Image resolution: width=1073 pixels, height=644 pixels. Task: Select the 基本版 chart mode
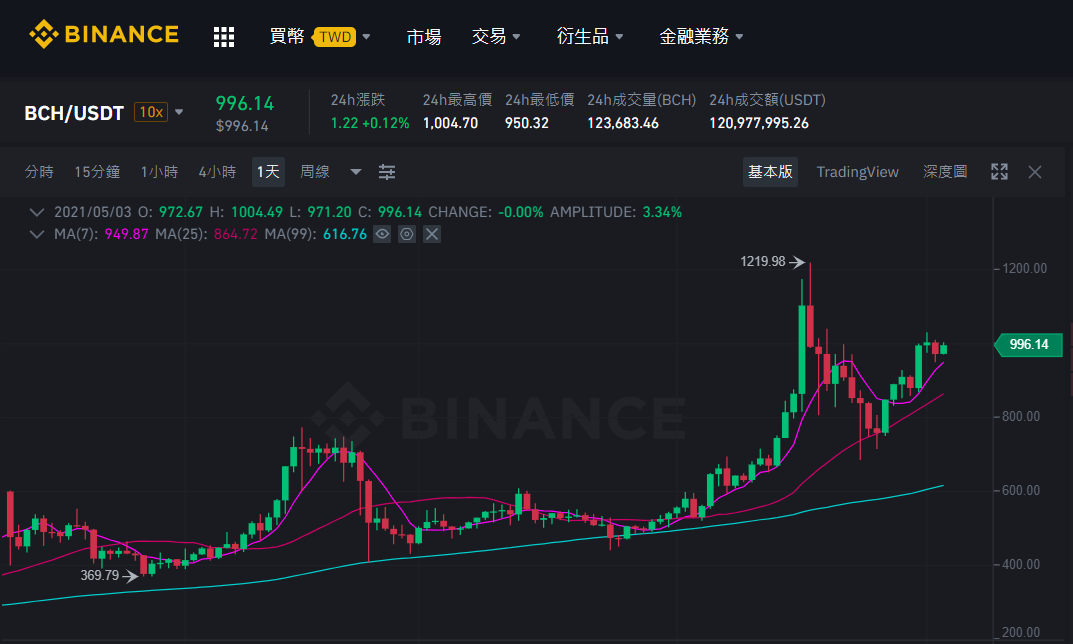tap(771, 172)
